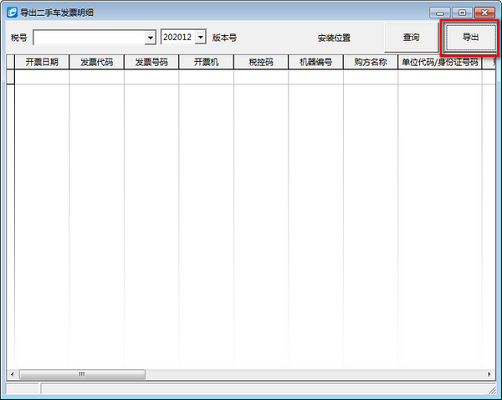Click the horizontal scrollbar right arrow

point(489,374)
